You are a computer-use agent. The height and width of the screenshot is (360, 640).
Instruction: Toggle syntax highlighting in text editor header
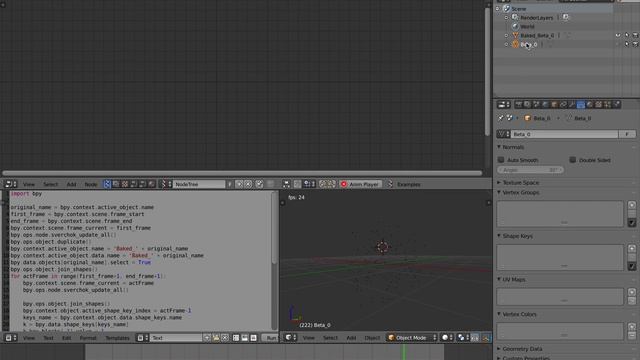click(x=254, y=338)
